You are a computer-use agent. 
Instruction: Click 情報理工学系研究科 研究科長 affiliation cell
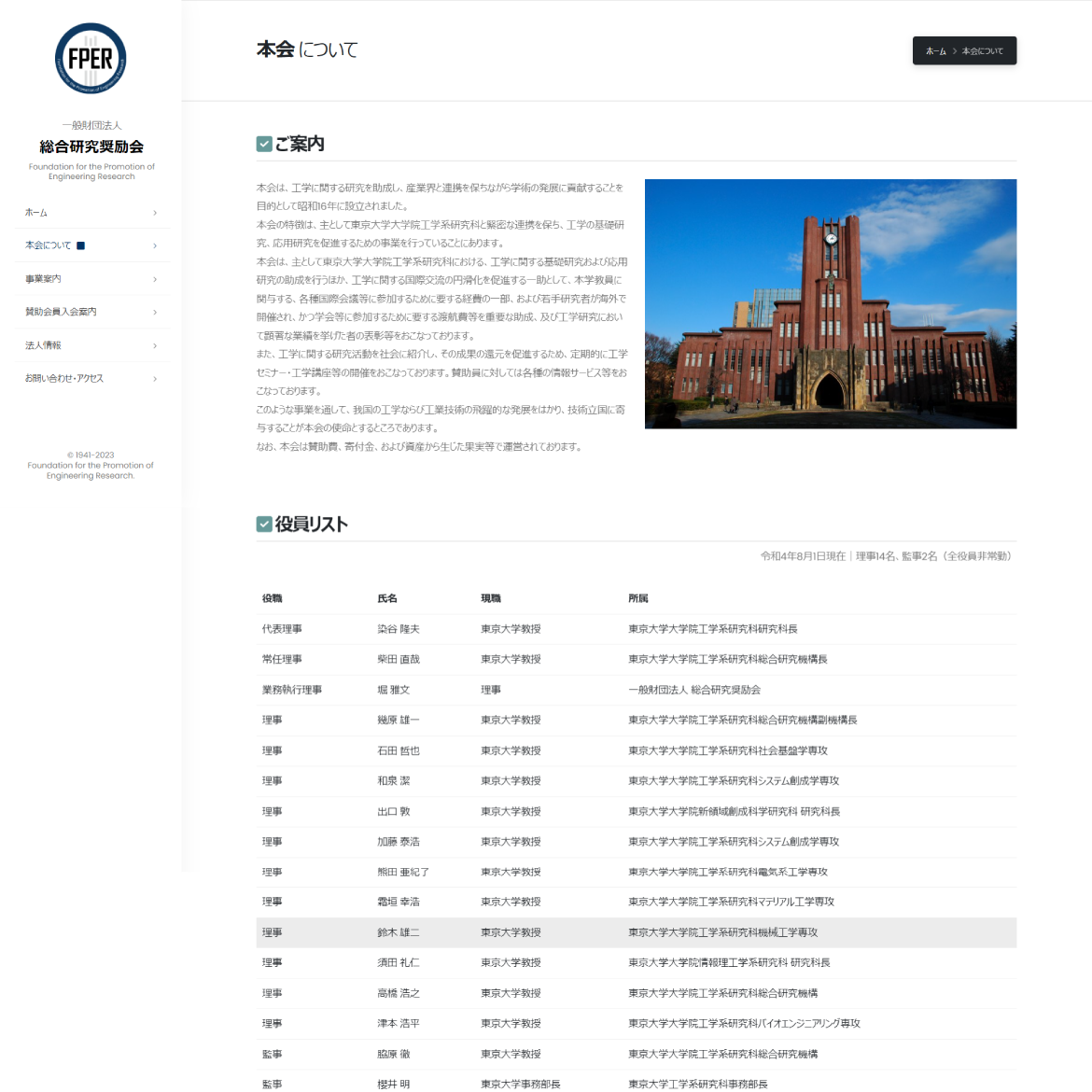[x=729, y=962]
